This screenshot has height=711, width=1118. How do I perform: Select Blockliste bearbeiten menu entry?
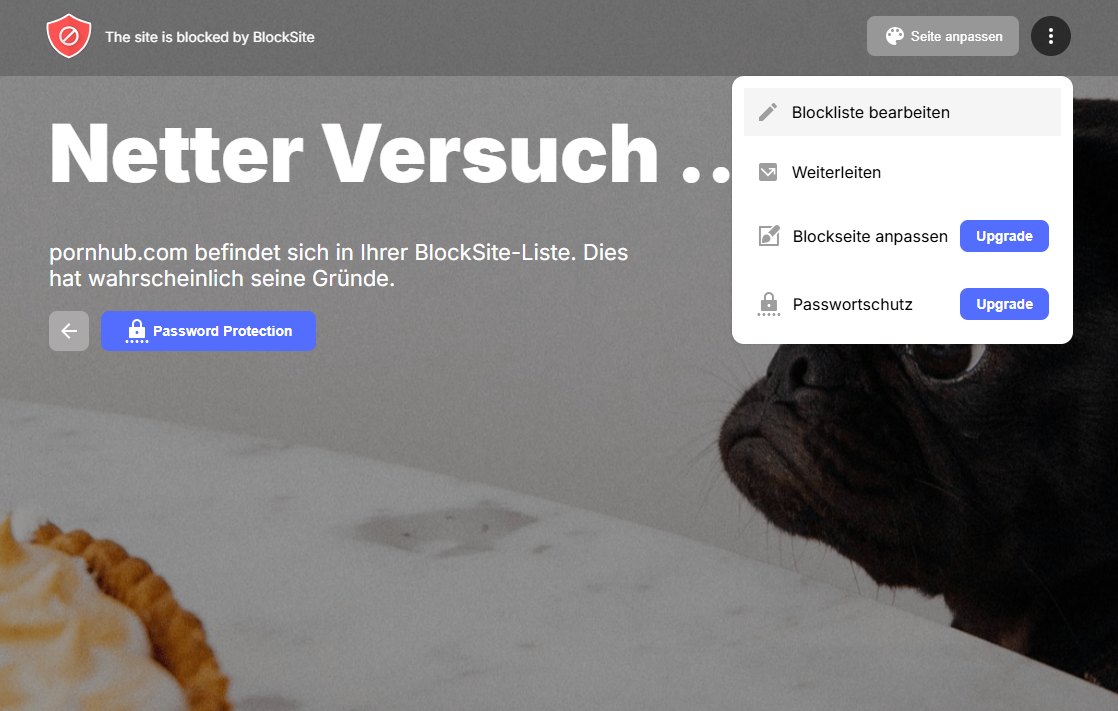pos(902,112)
